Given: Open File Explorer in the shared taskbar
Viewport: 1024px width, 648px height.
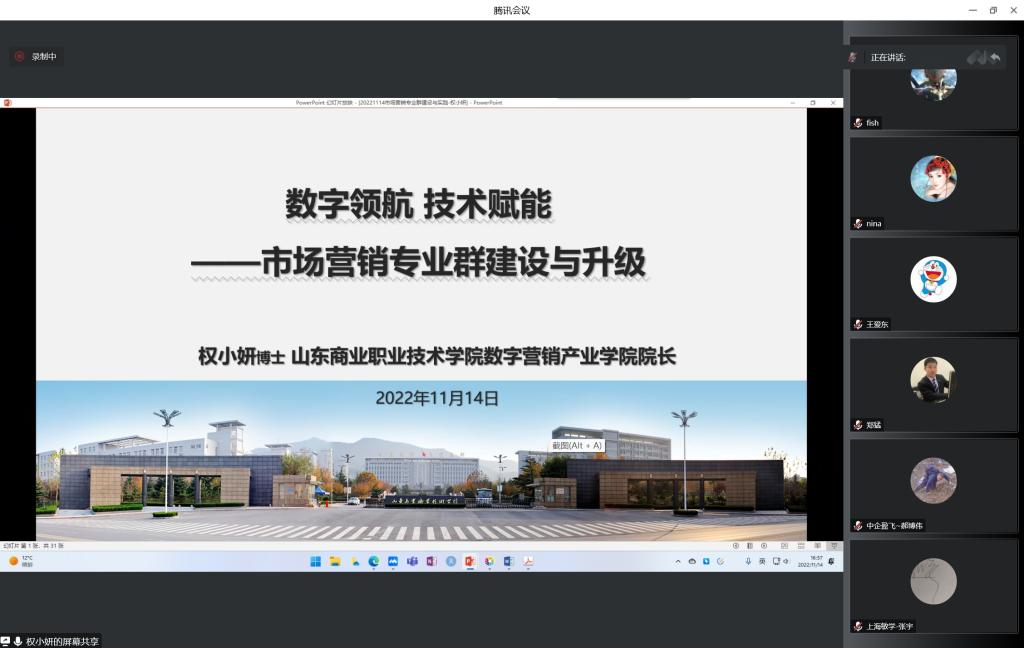Looking at the screenshot, I should [x=335, y=561].
